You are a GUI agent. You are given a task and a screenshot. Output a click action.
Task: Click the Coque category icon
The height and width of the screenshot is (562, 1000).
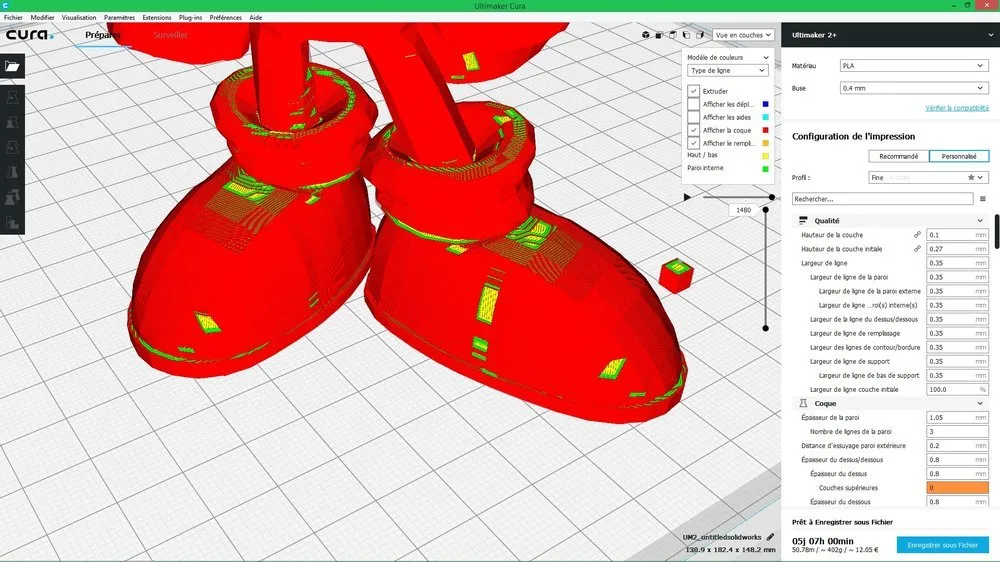(803, 403)
